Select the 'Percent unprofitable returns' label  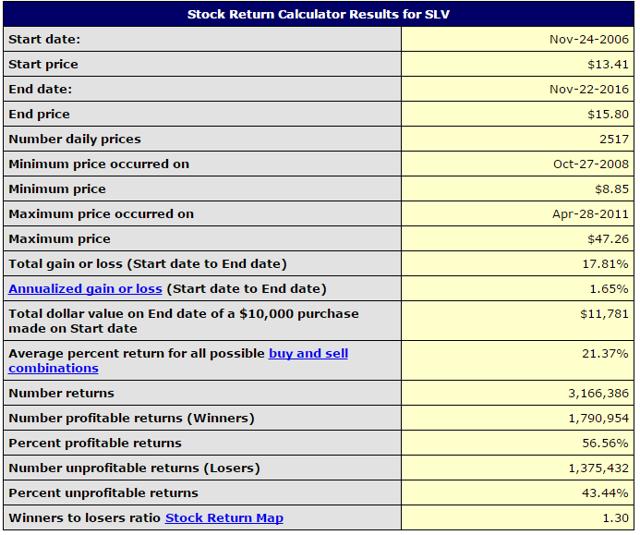tap(103, 493)
